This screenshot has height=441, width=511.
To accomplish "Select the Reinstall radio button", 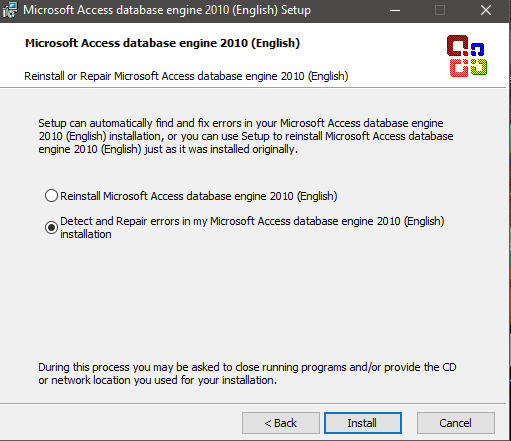I will 51,196.
